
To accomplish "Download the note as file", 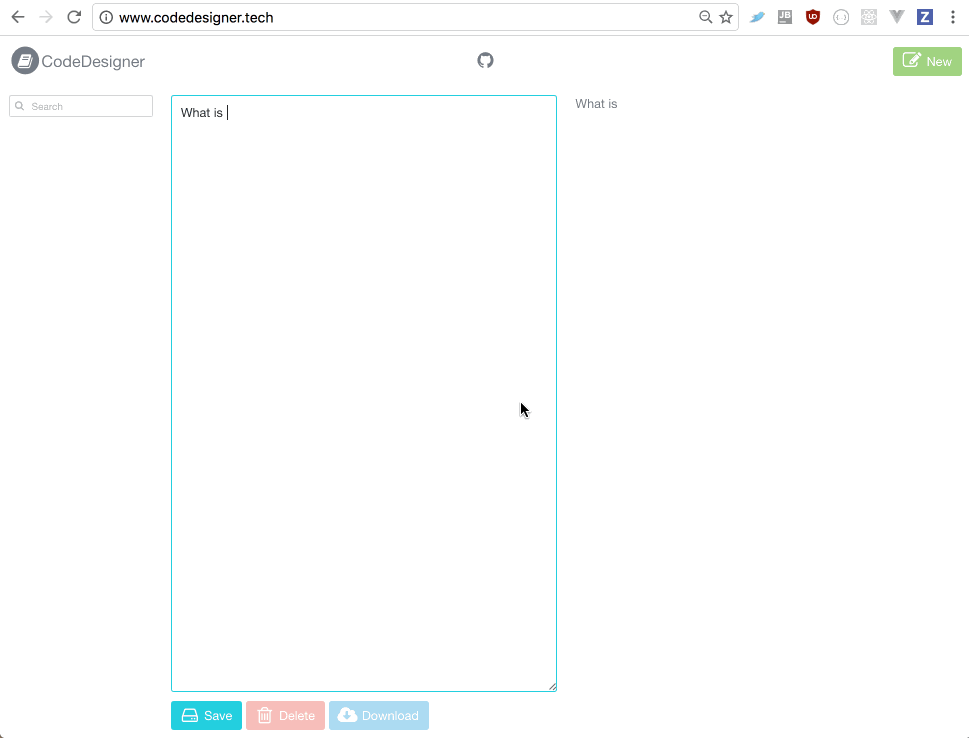I will tap(379, 715).
